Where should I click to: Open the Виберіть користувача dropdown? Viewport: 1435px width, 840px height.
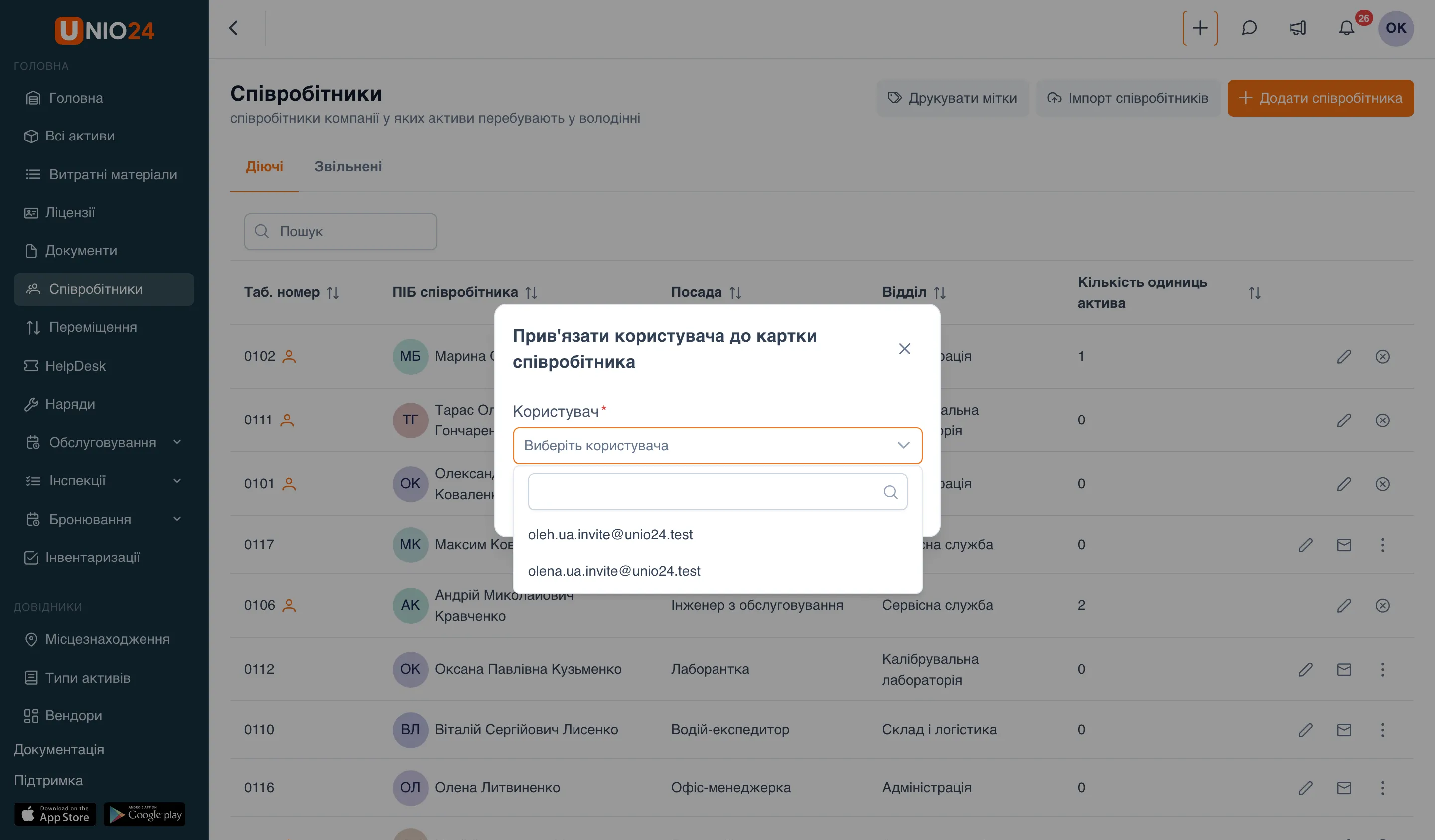717,446
